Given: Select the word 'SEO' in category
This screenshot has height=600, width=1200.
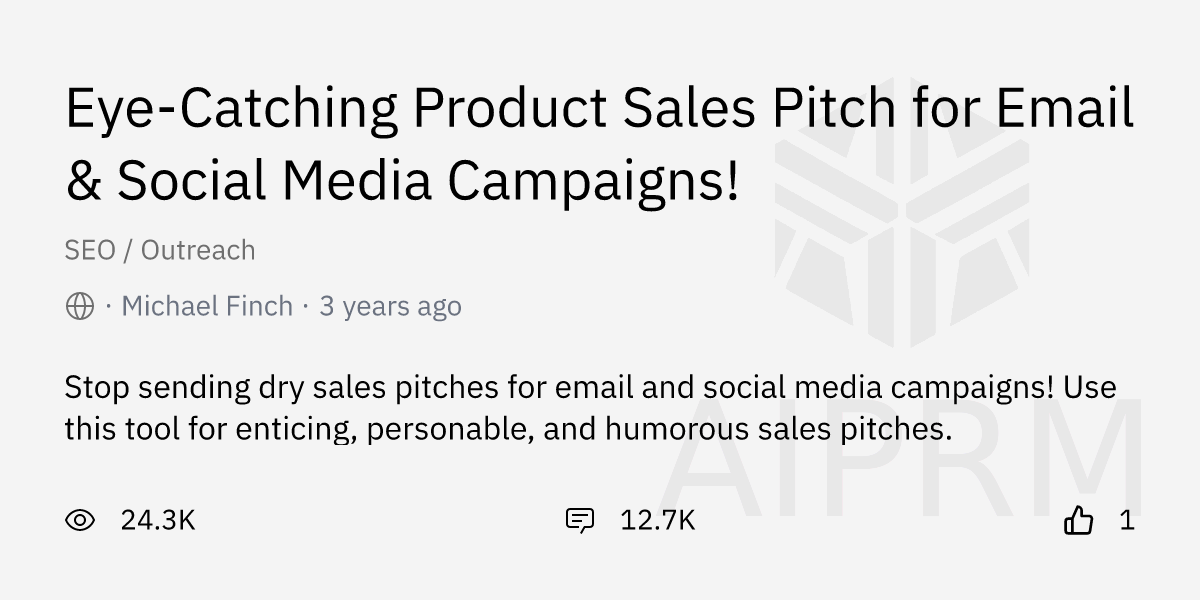Looking at the screenshot, I should pos(90,250).
